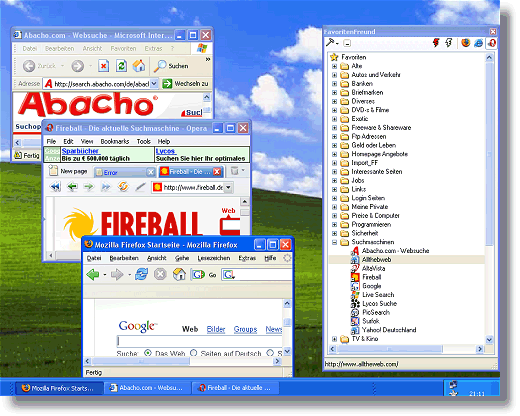Go to the Firefox home page icon
Viewport: 520px width, 416px height.
[x=179, y=274]
